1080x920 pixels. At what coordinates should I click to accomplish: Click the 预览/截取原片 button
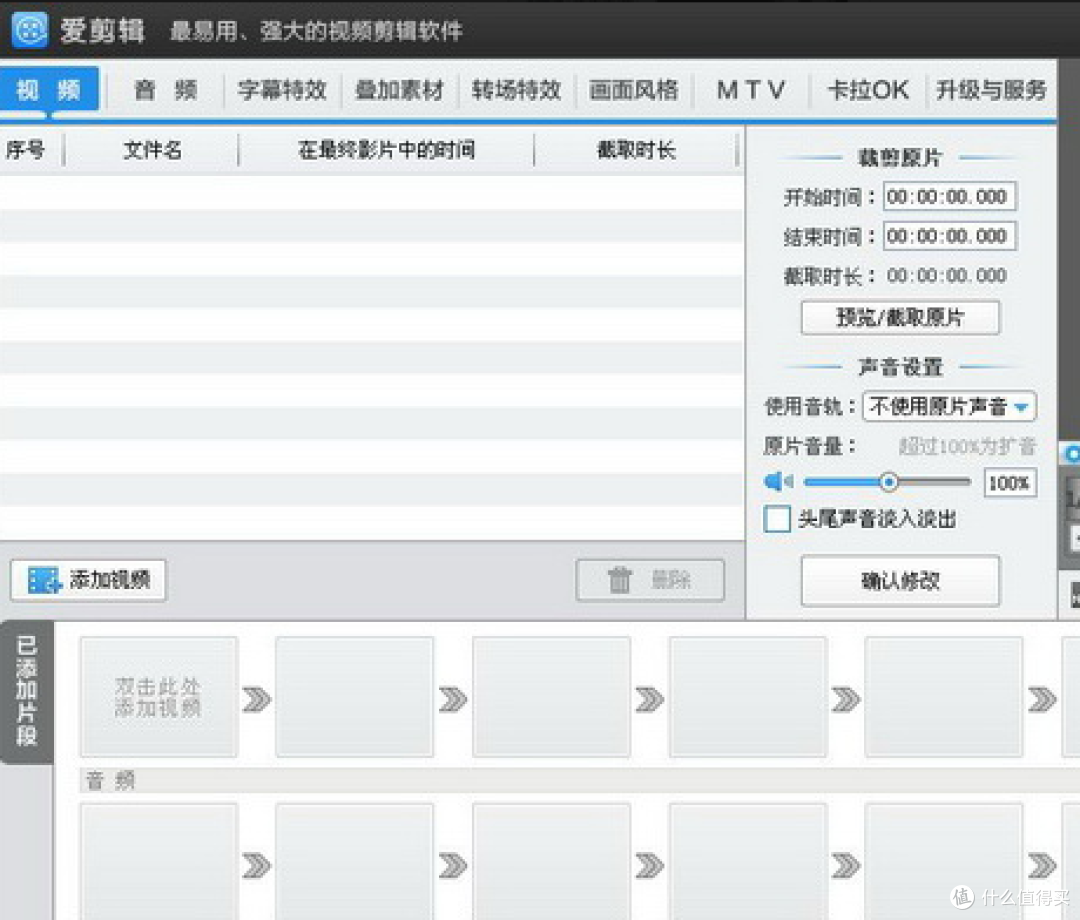900,317
